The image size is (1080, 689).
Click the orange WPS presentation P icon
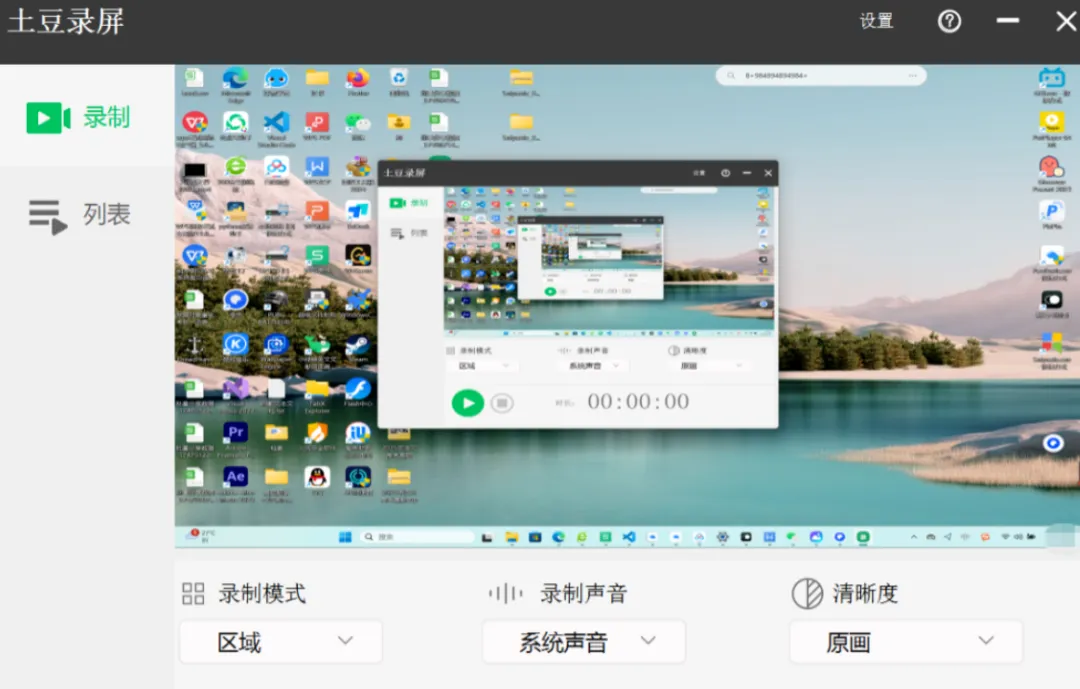(x=317, y=211)
